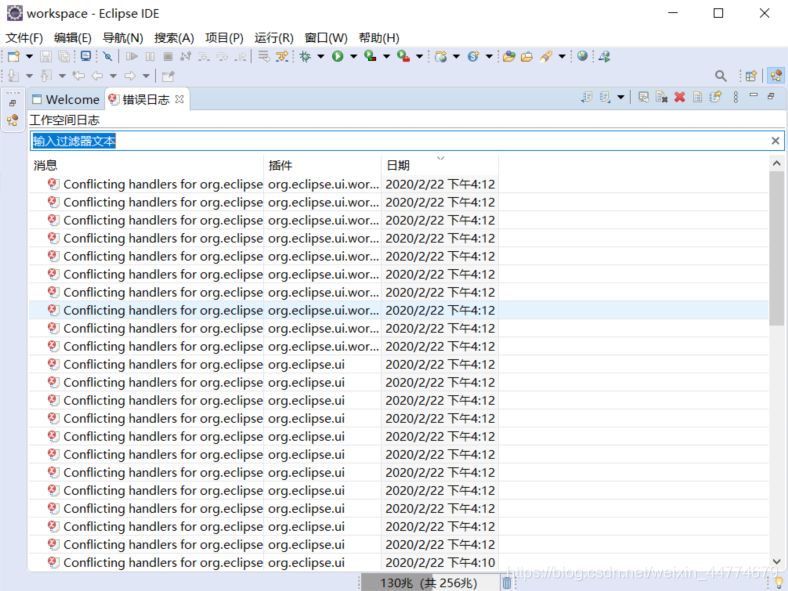This screenshot has height=591, width=788.
Task: Click the heap status memory bar
Action: click(430, 583)
